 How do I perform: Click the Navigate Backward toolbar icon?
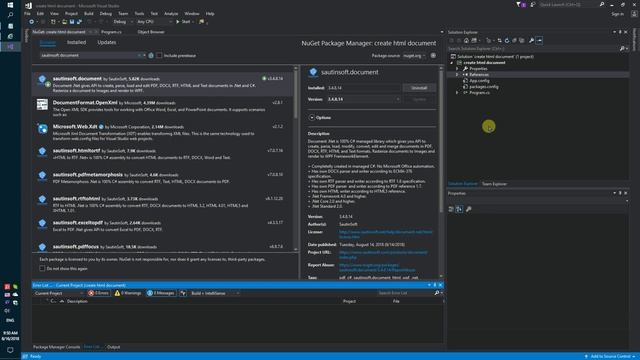click(31, 22)
